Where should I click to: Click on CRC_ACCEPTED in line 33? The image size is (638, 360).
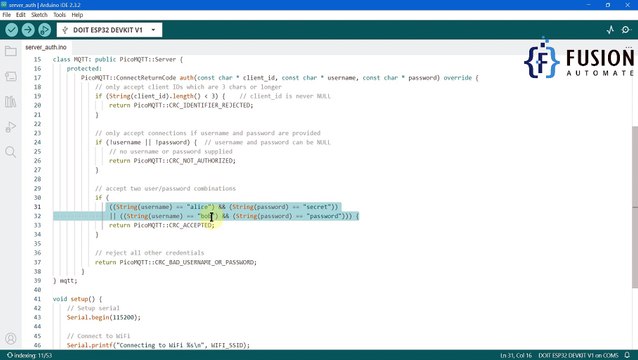click(191, 225)
